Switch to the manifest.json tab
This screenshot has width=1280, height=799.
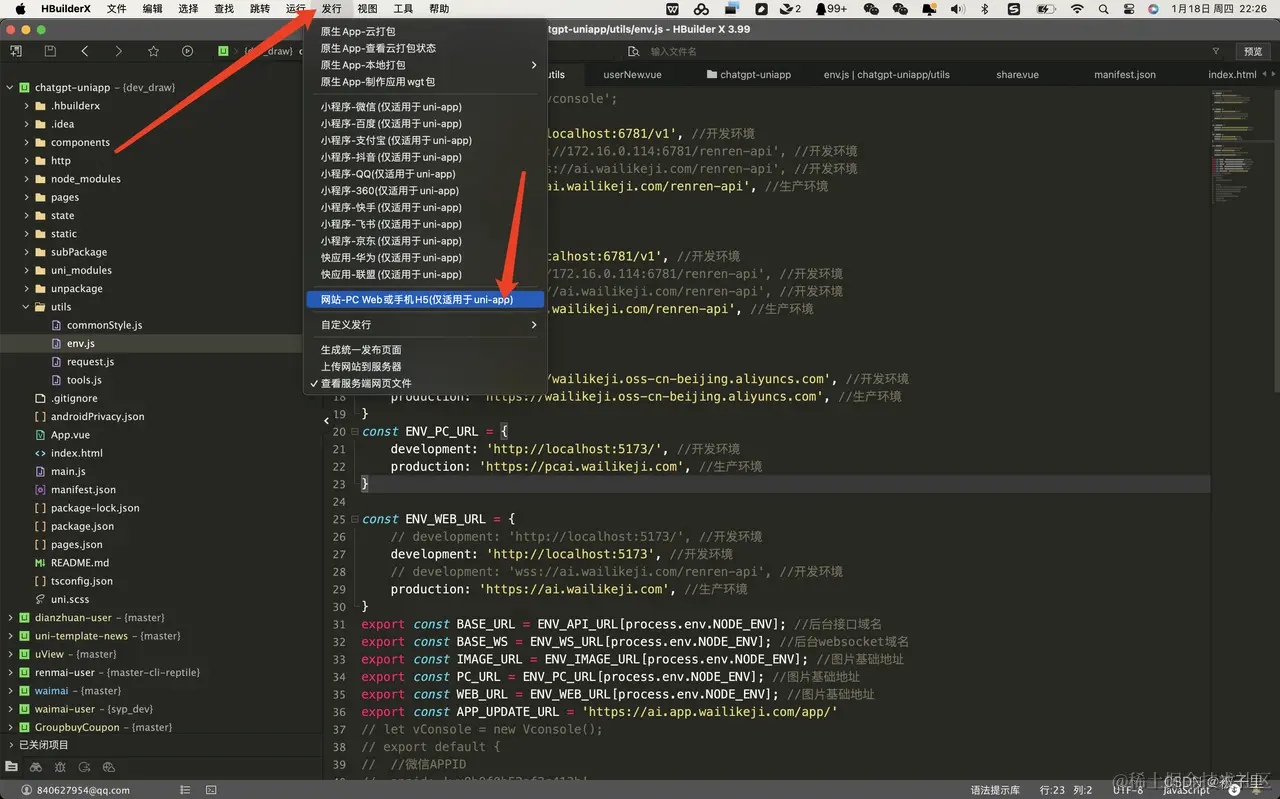(x=1124, y=74)
